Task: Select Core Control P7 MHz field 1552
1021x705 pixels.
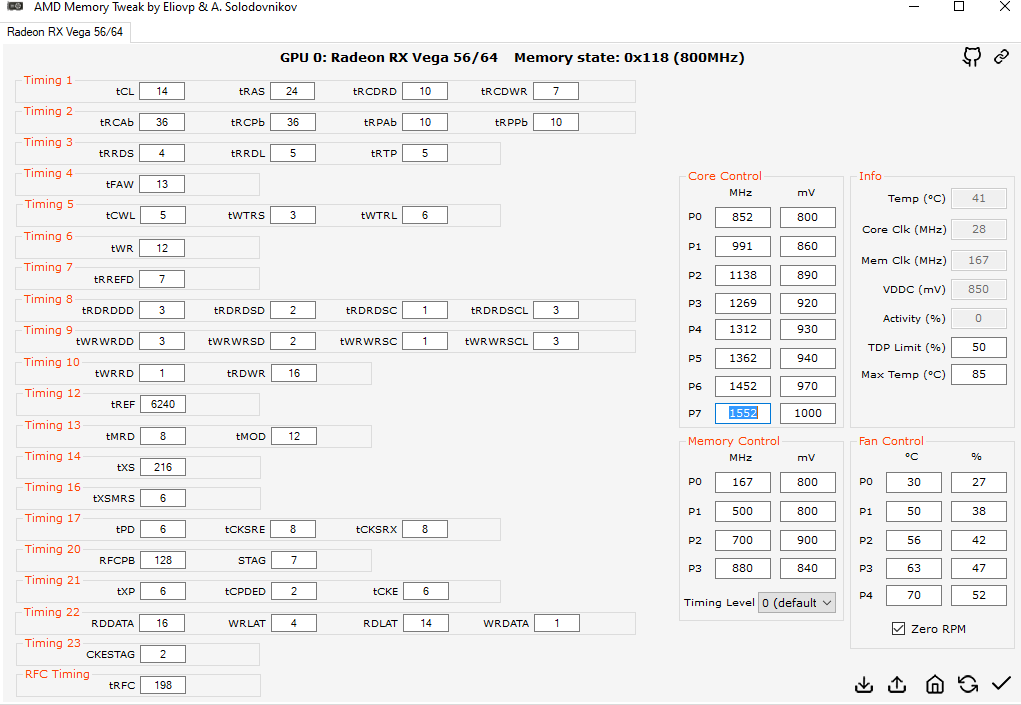Action: coord(742,413)
